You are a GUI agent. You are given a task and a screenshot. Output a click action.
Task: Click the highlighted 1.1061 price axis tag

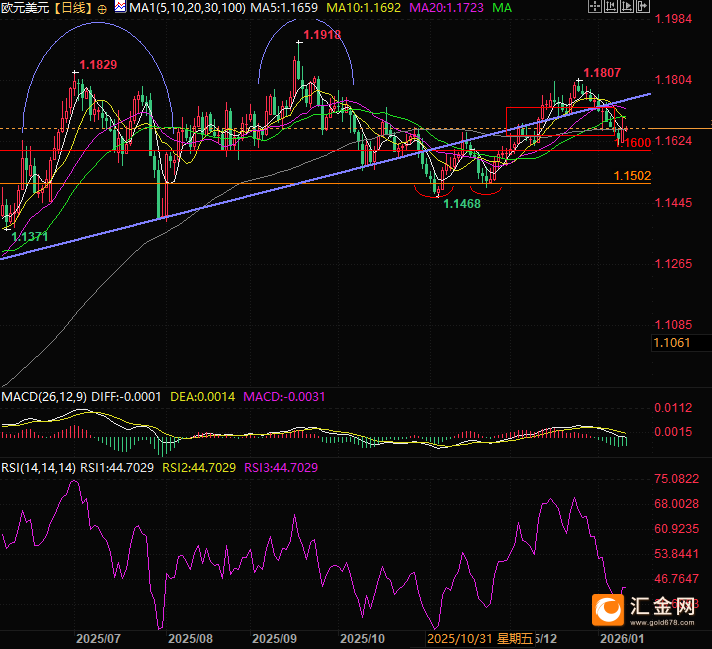coord(670,343)
